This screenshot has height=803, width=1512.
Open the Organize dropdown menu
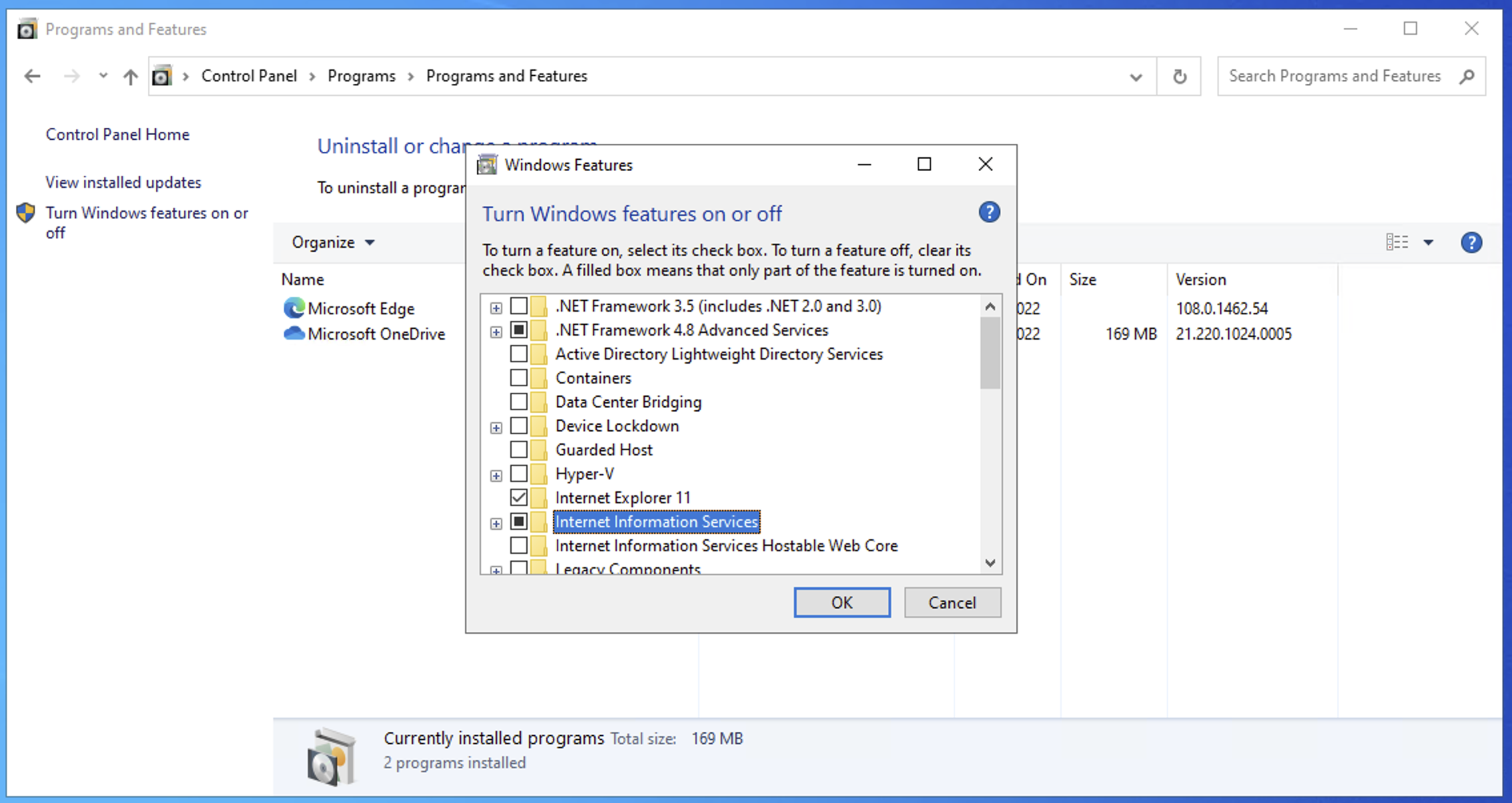332,242
